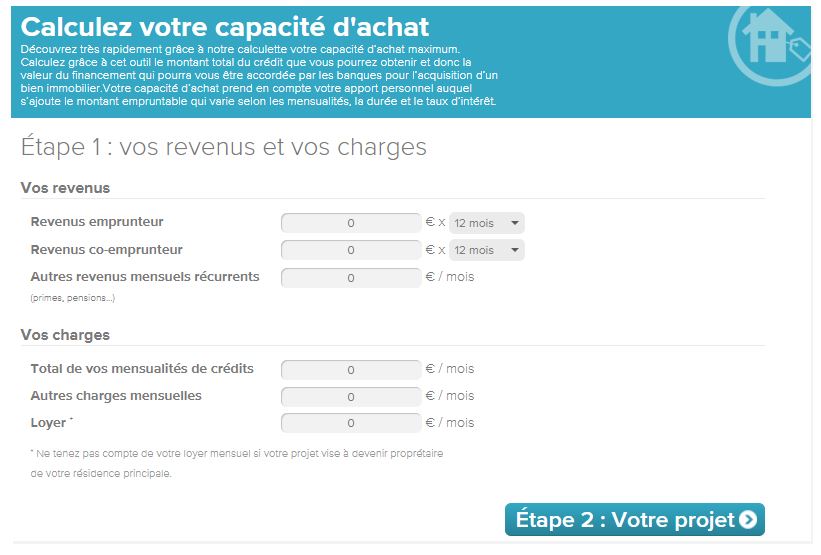Focus the Autres charges mensuelles field
Viewport: 821px width, 555px height.
(x=351, y=396)
